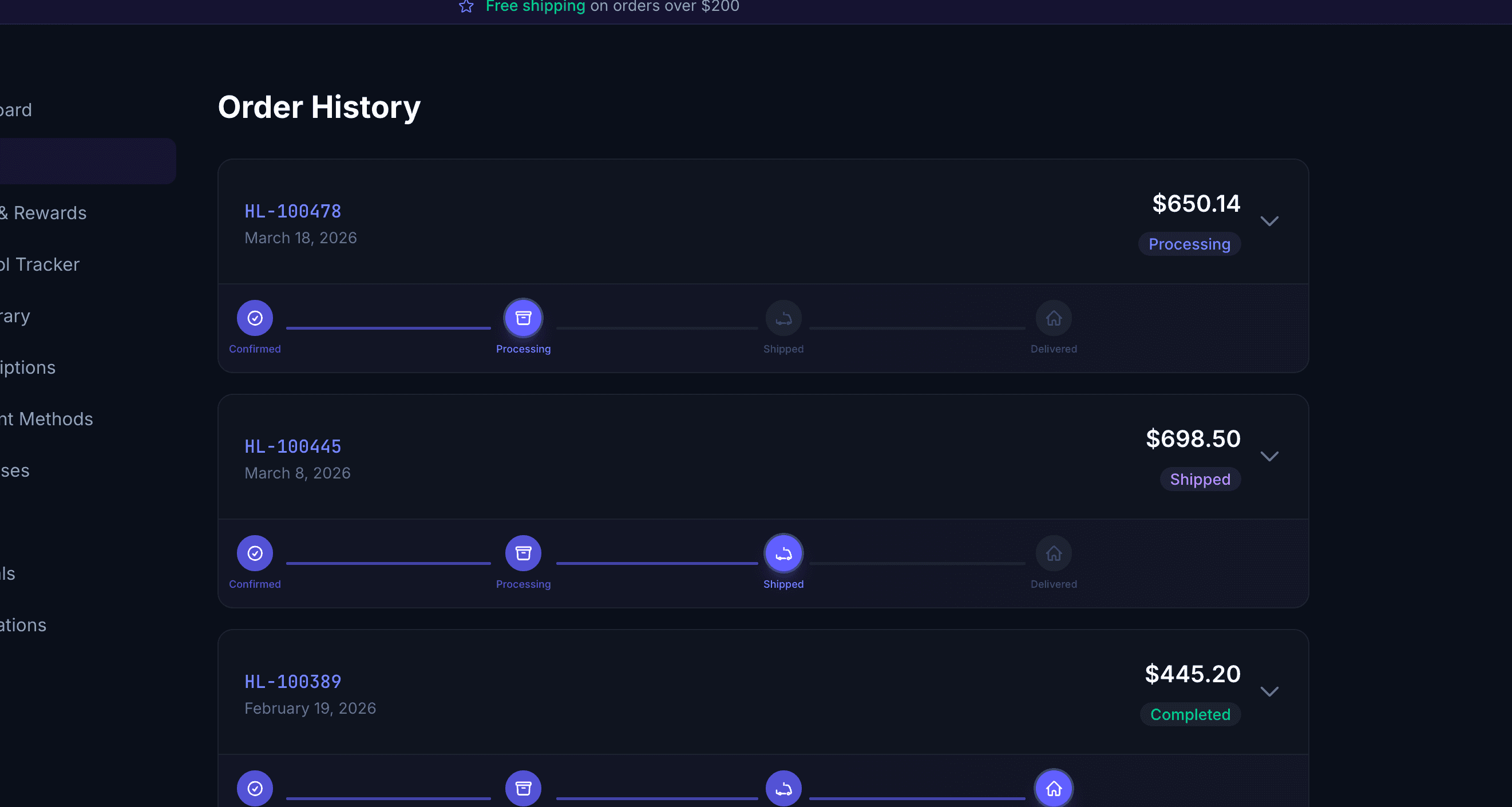This screenshot has width=1512, height=807.
Task: Click the Delivered home icon for order HL-100445
Action: click(1054, 552)
